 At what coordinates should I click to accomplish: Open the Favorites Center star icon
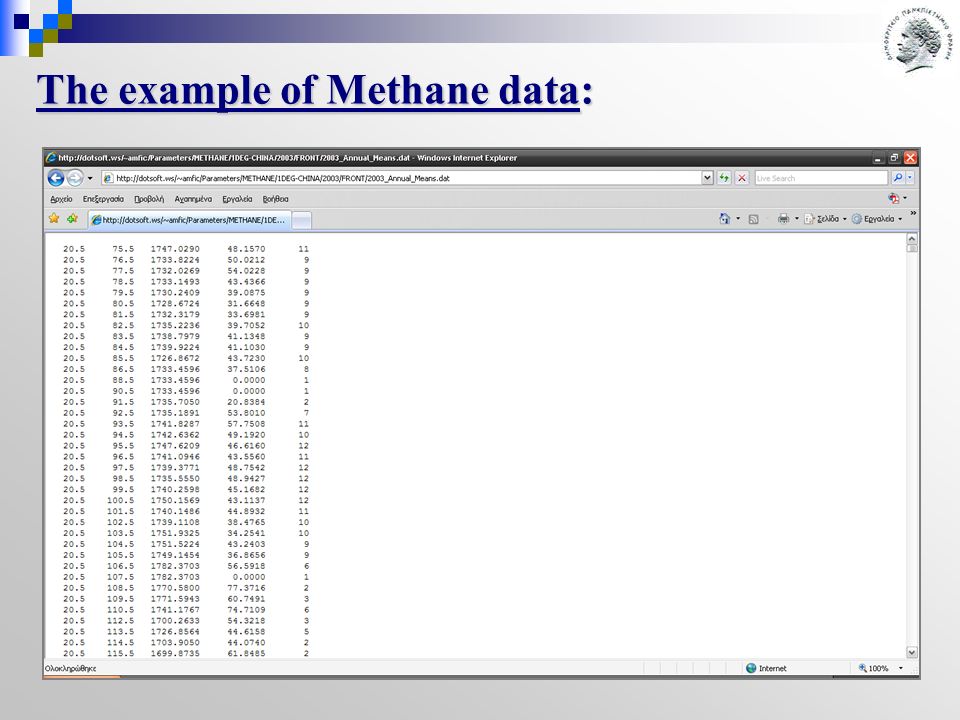point(54,219)
